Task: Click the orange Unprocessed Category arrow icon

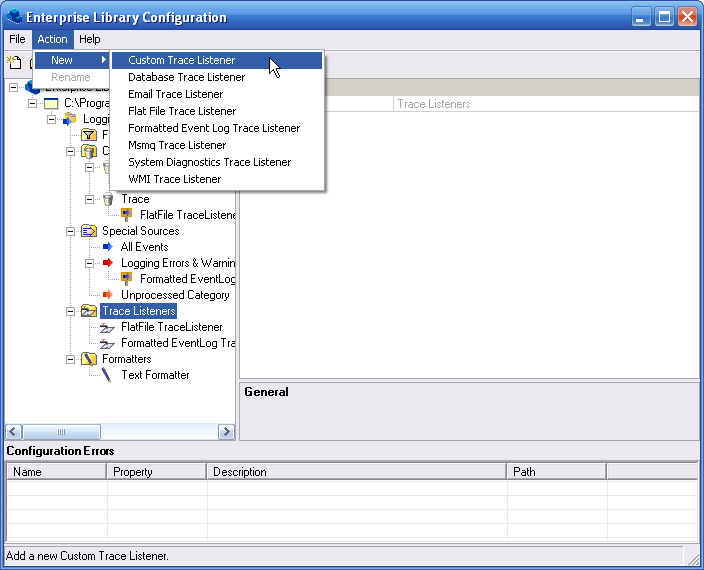Action: point(108,295)
